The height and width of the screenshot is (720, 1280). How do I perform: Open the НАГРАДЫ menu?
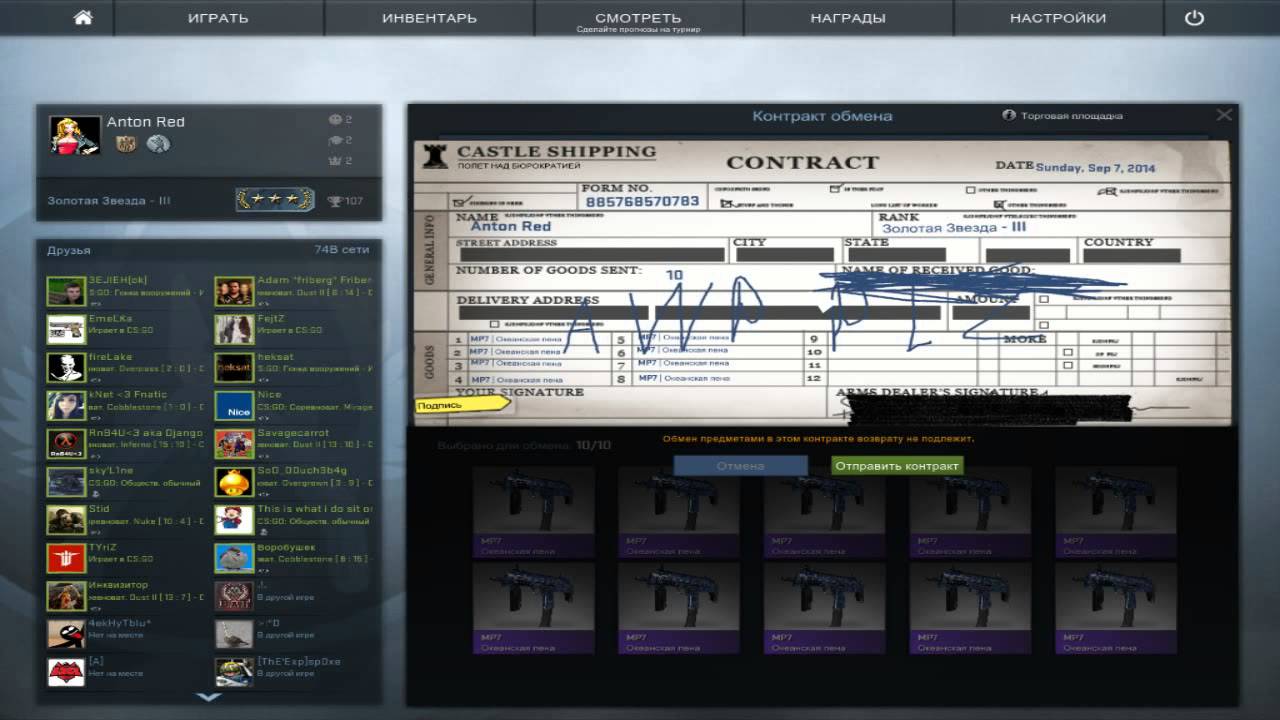coord(848,18)
